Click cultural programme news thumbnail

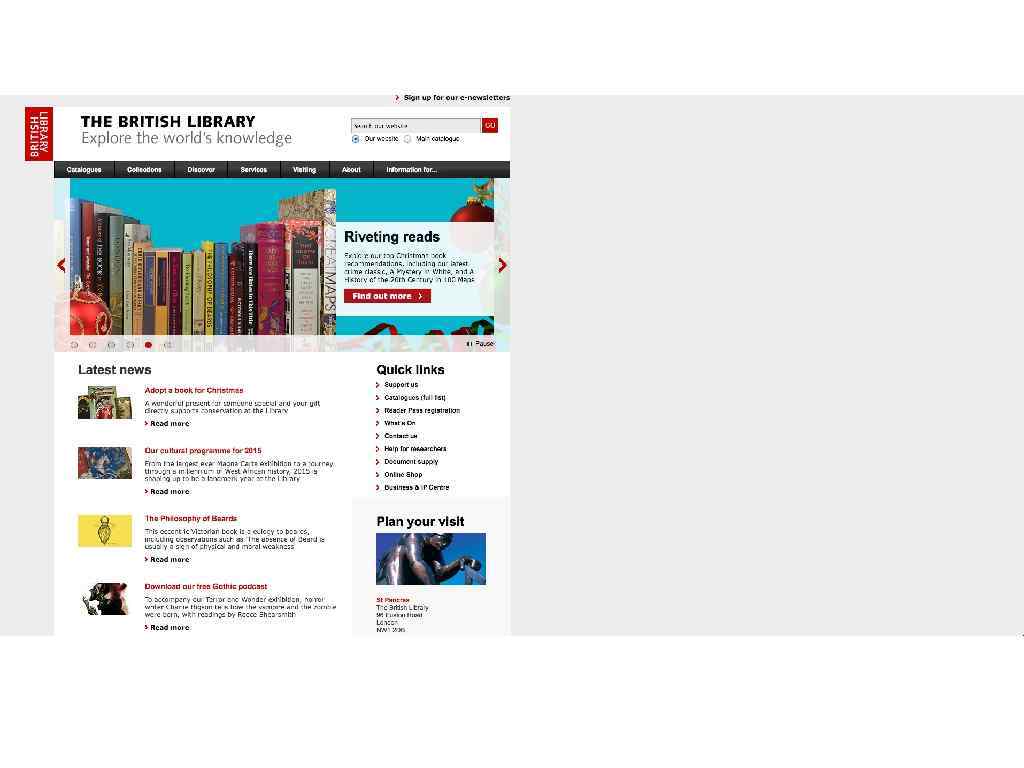(x=105, y=463)
